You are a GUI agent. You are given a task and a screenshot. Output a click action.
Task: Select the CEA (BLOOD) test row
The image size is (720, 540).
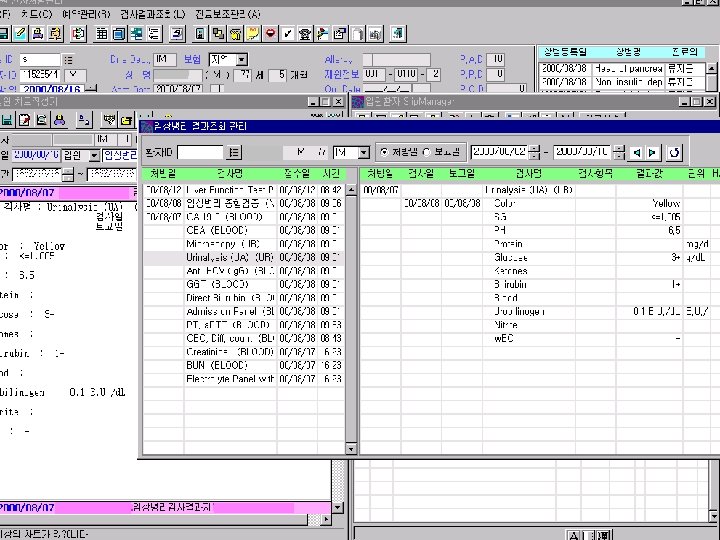pos(243,231)
